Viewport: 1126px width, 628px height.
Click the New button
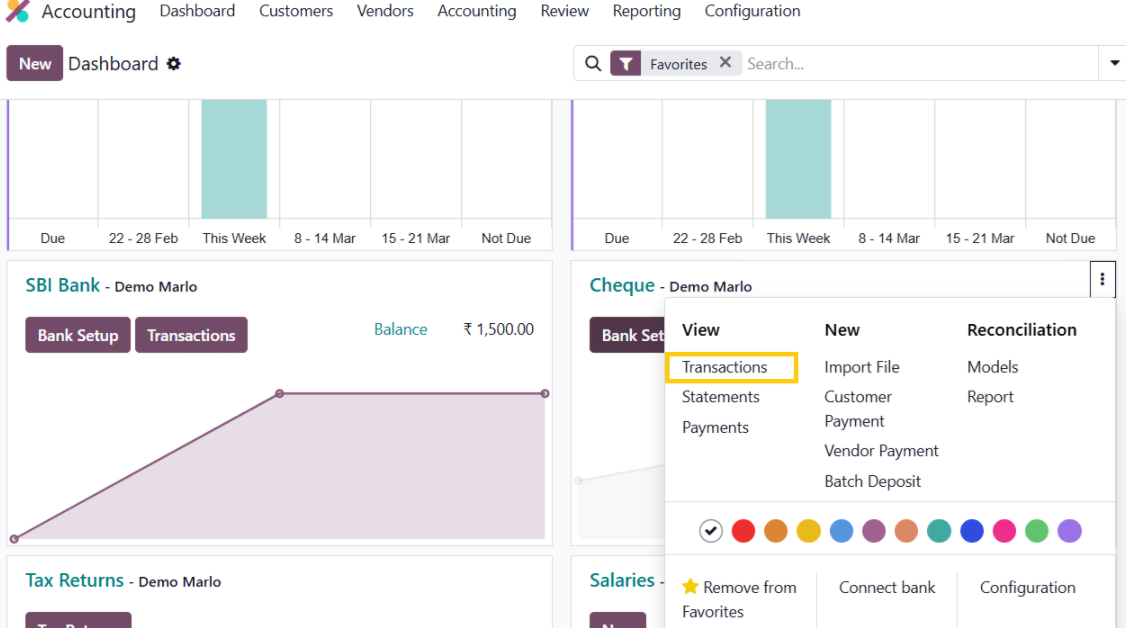pyautogui.click(x=35, y=64)
